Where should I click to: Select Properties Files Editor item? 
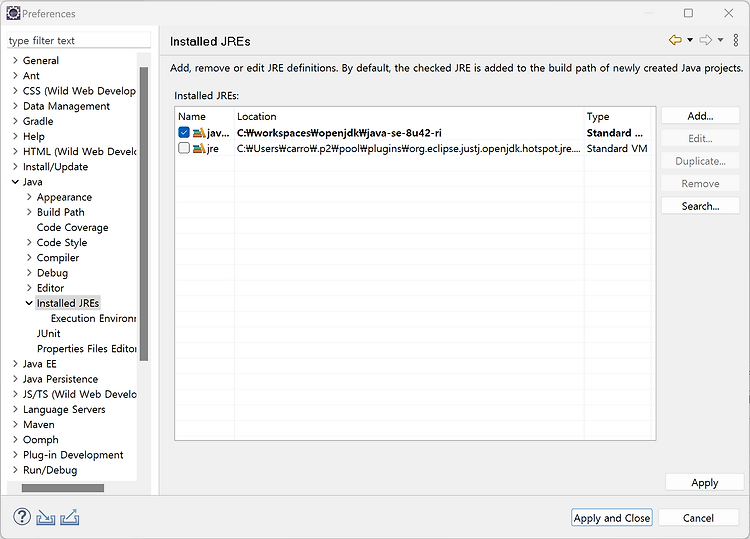[87, 348]
